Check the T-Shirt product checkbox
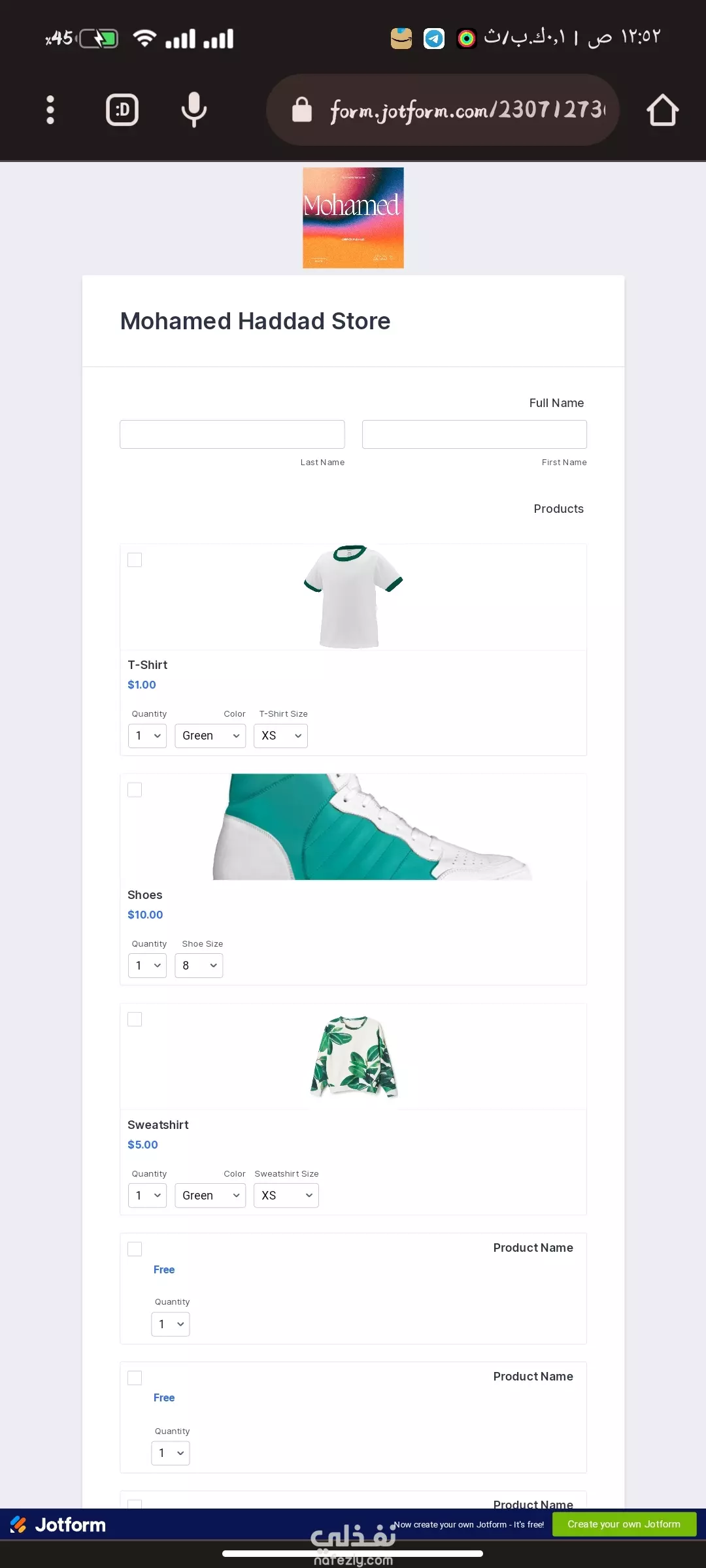 pyautogui.click(x=135, y=560)
